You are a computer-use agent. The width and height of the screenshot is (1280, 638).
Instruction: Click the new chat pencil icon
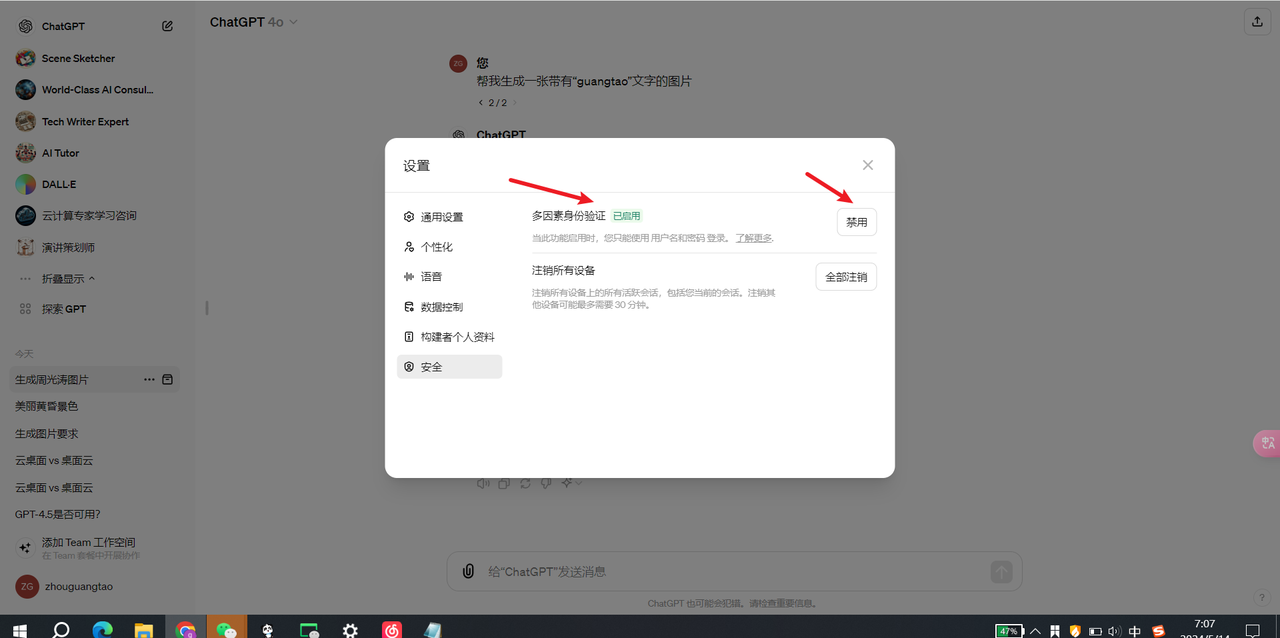167,26
